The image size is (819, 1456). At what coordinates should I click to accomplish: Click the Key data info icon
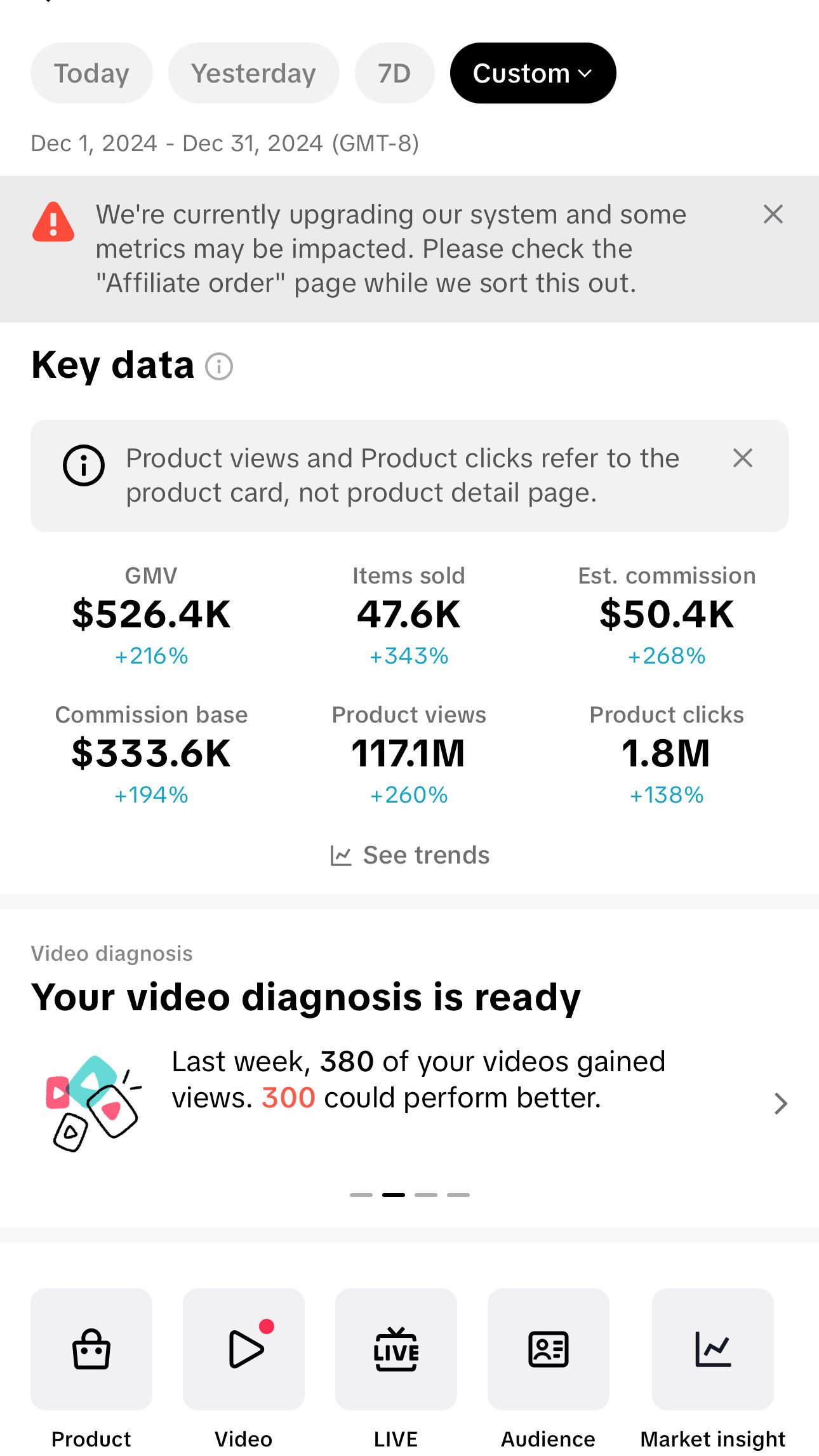(218, 366)
